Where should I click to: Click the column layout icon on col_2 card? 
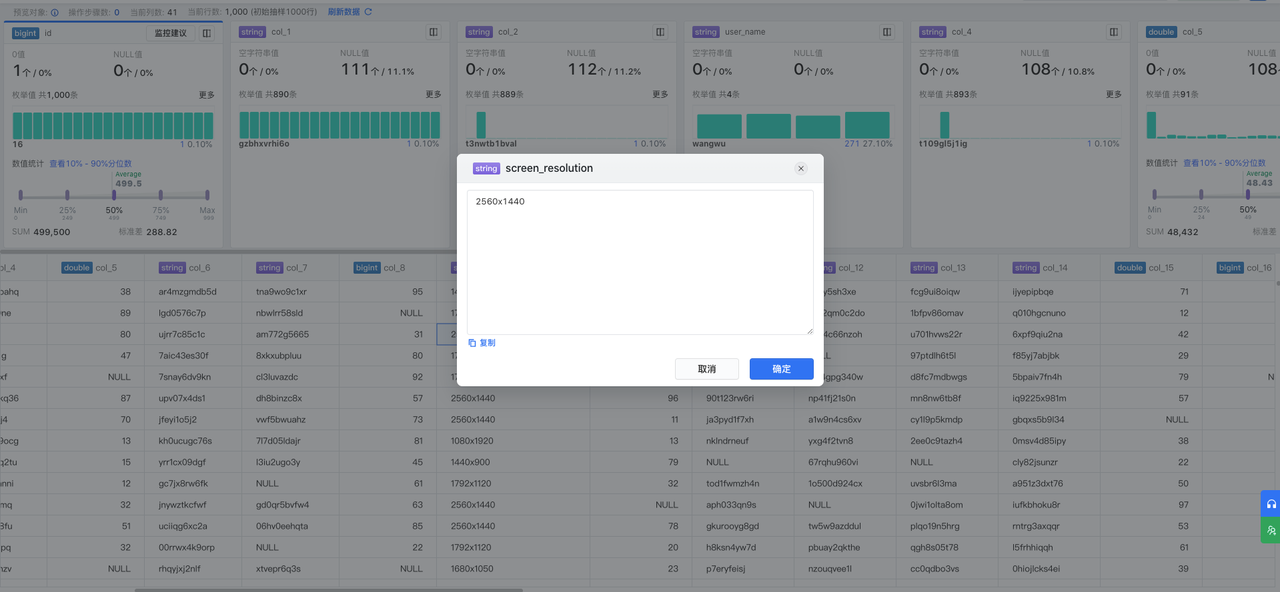tap(661, 32)
